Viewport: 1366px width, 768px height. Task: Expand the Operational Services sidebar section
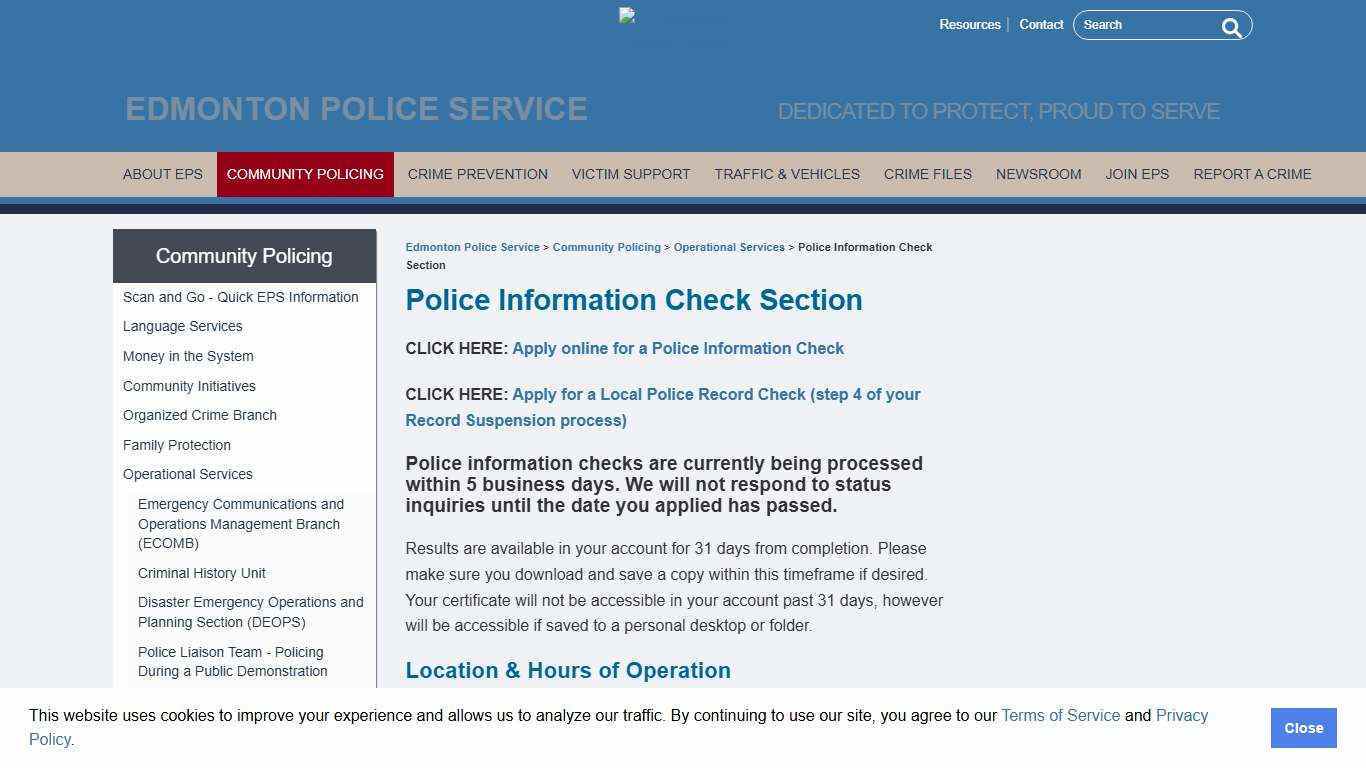pyautogui.click(x=187, y=474)
